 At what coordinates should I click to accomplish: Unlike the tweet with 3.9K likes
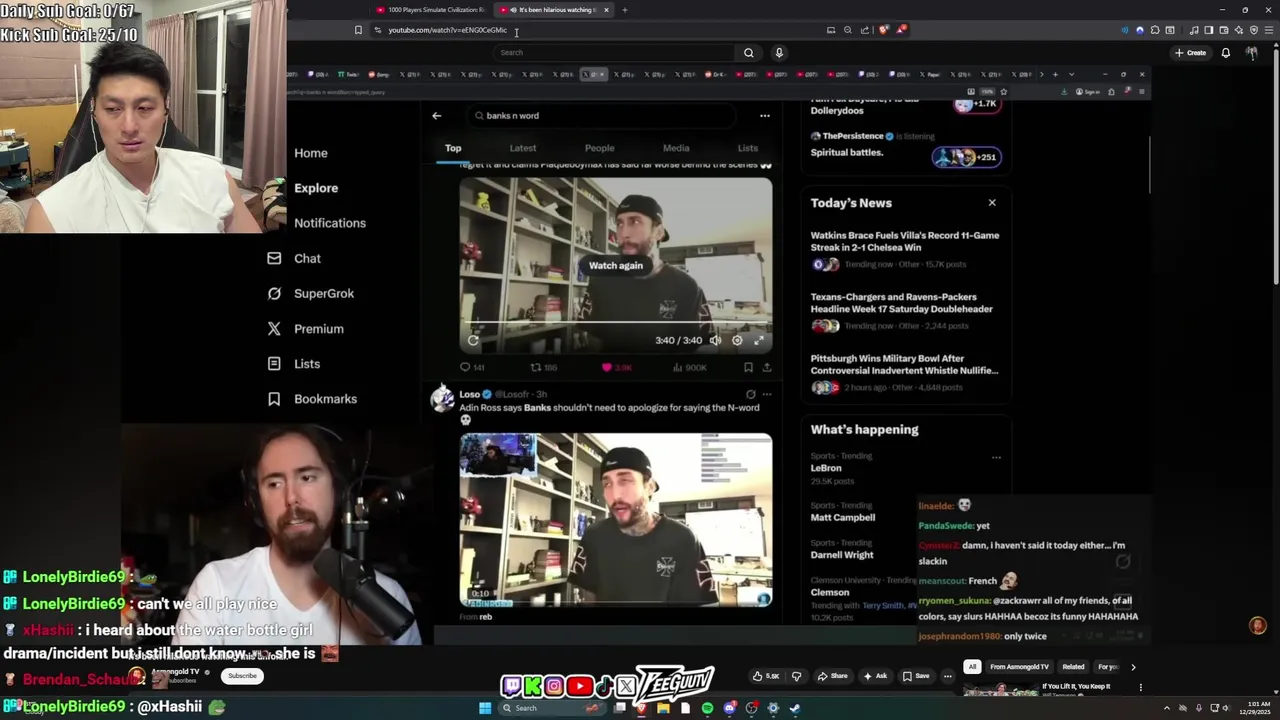click(x=617, y=368)
